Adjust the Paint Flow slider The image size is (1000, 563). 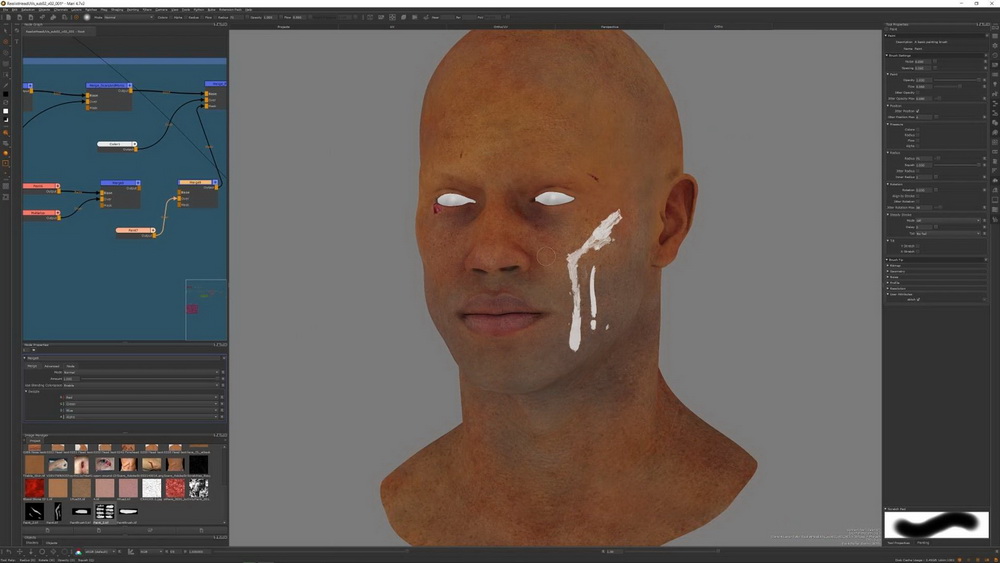click(957, 86)
